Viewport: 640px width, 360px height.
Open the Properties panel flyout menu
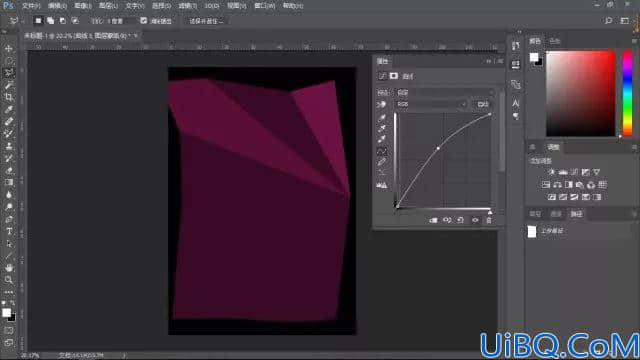click(x=500, y=61)
